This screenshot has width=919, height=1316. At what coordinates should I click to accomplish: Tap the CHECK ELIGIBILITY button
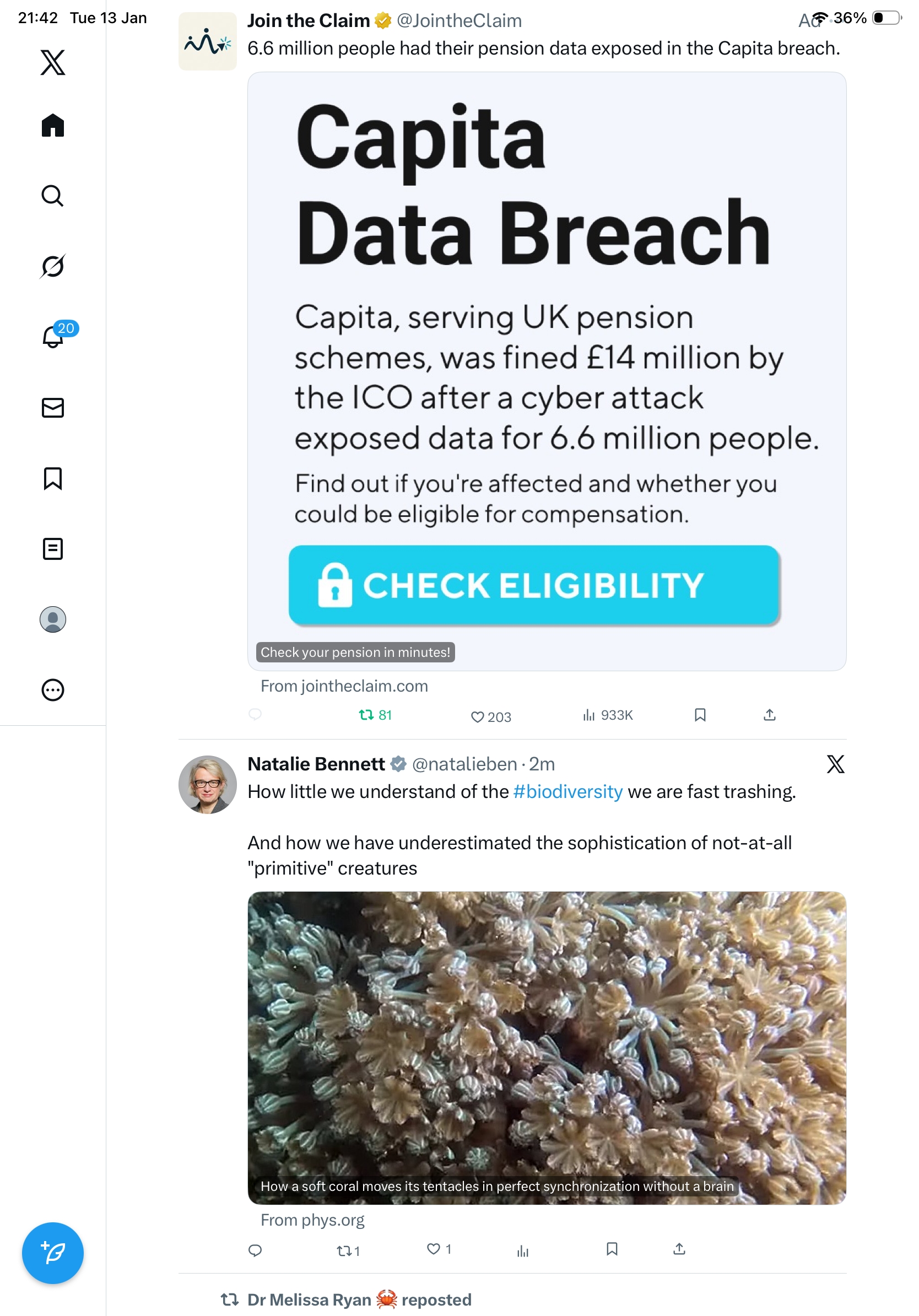coord(533,585)
